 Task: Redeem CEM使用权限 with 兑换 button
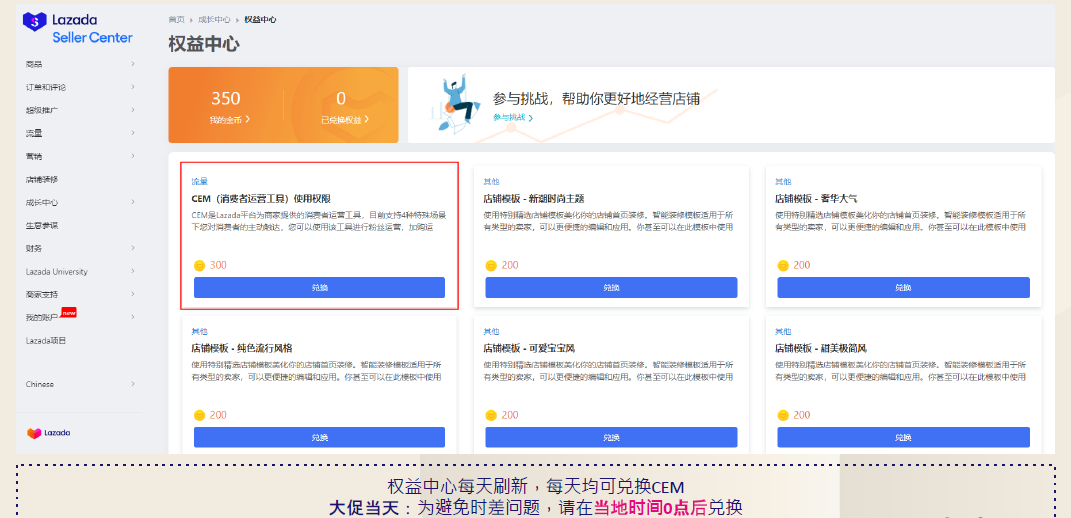[320, 287]
